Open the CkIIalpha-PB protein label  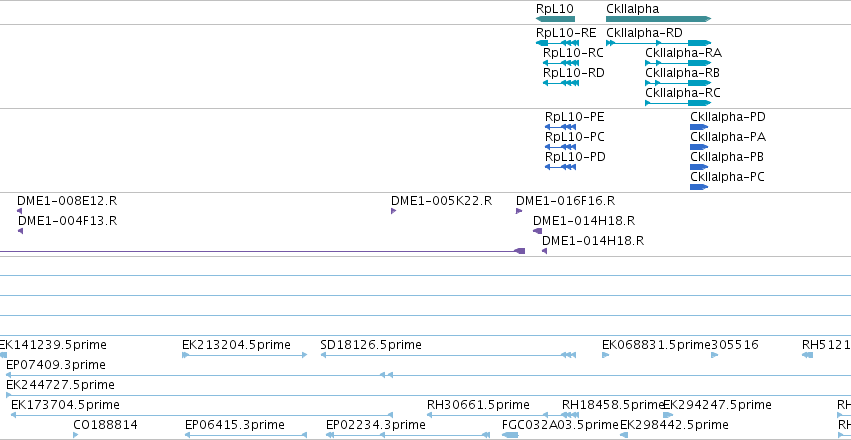[x=727, y=157]
